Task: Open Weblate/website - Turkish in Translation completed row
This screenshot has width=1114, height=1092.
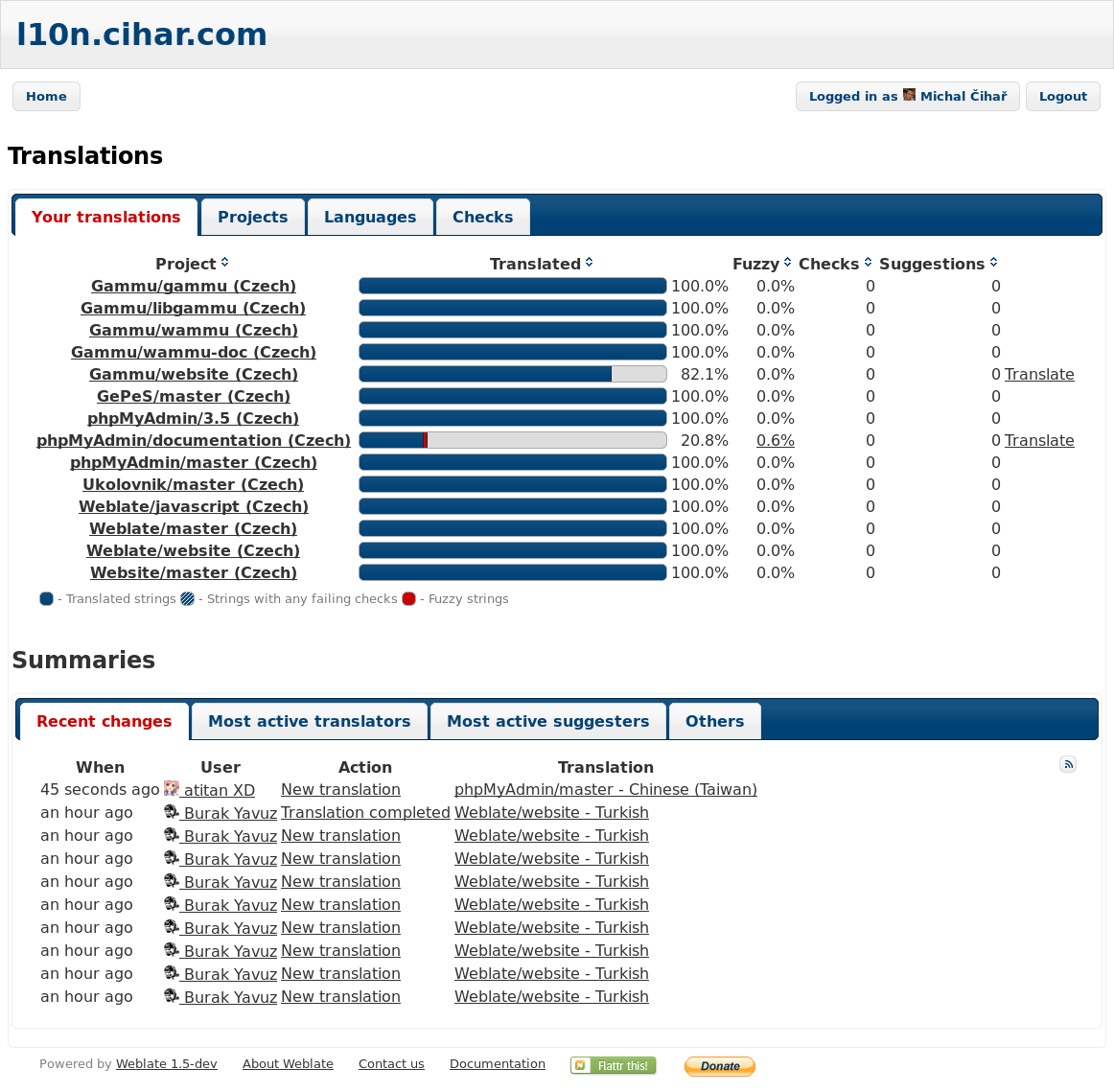Action: (x=551, y=811)
